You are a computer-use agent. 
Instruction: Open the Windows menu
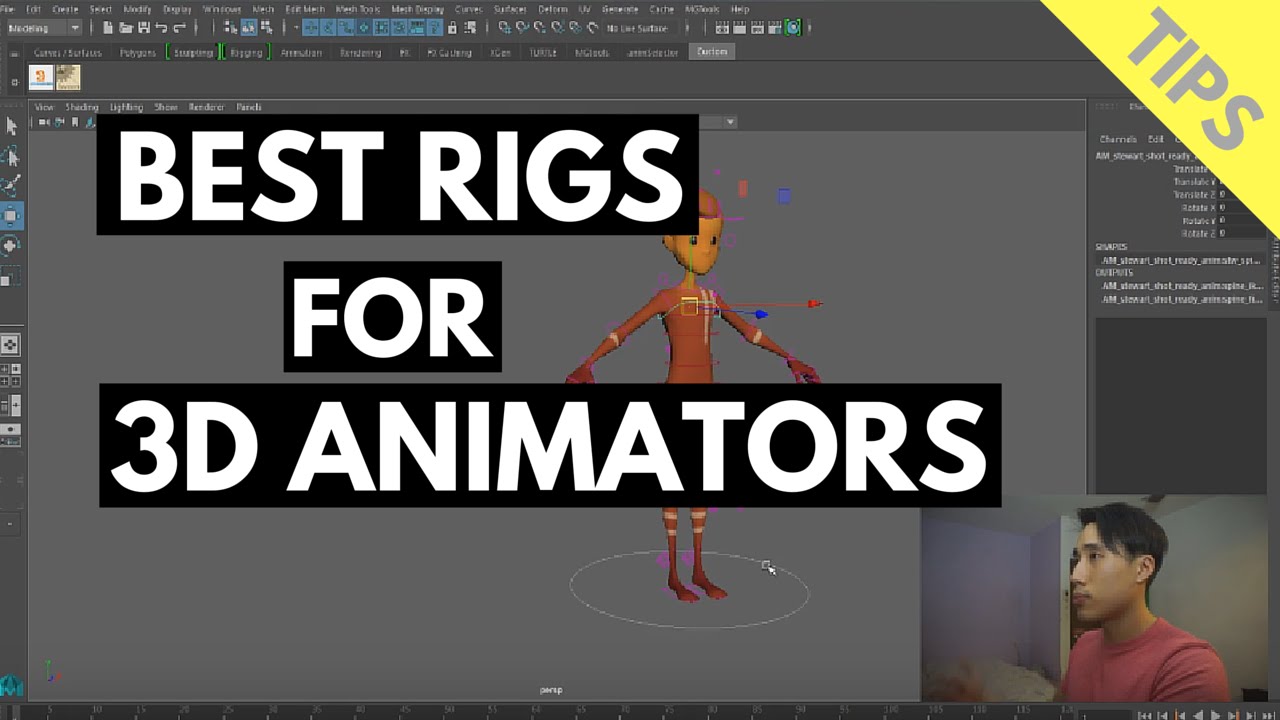coord(222,9)
